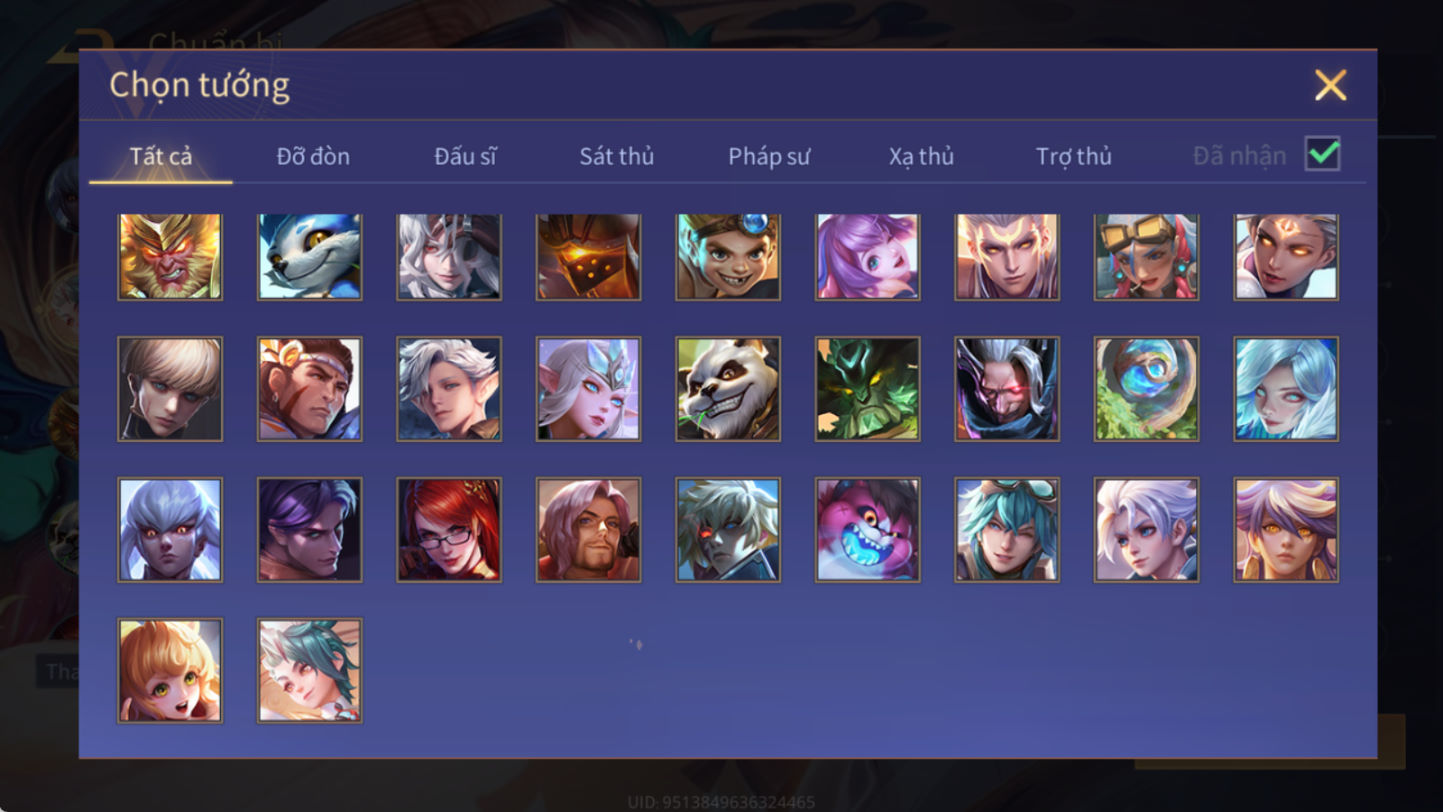The image size is (1443, 812).
Task: Select the Đấu sĩ tab
Action: [x=465, y=156]
